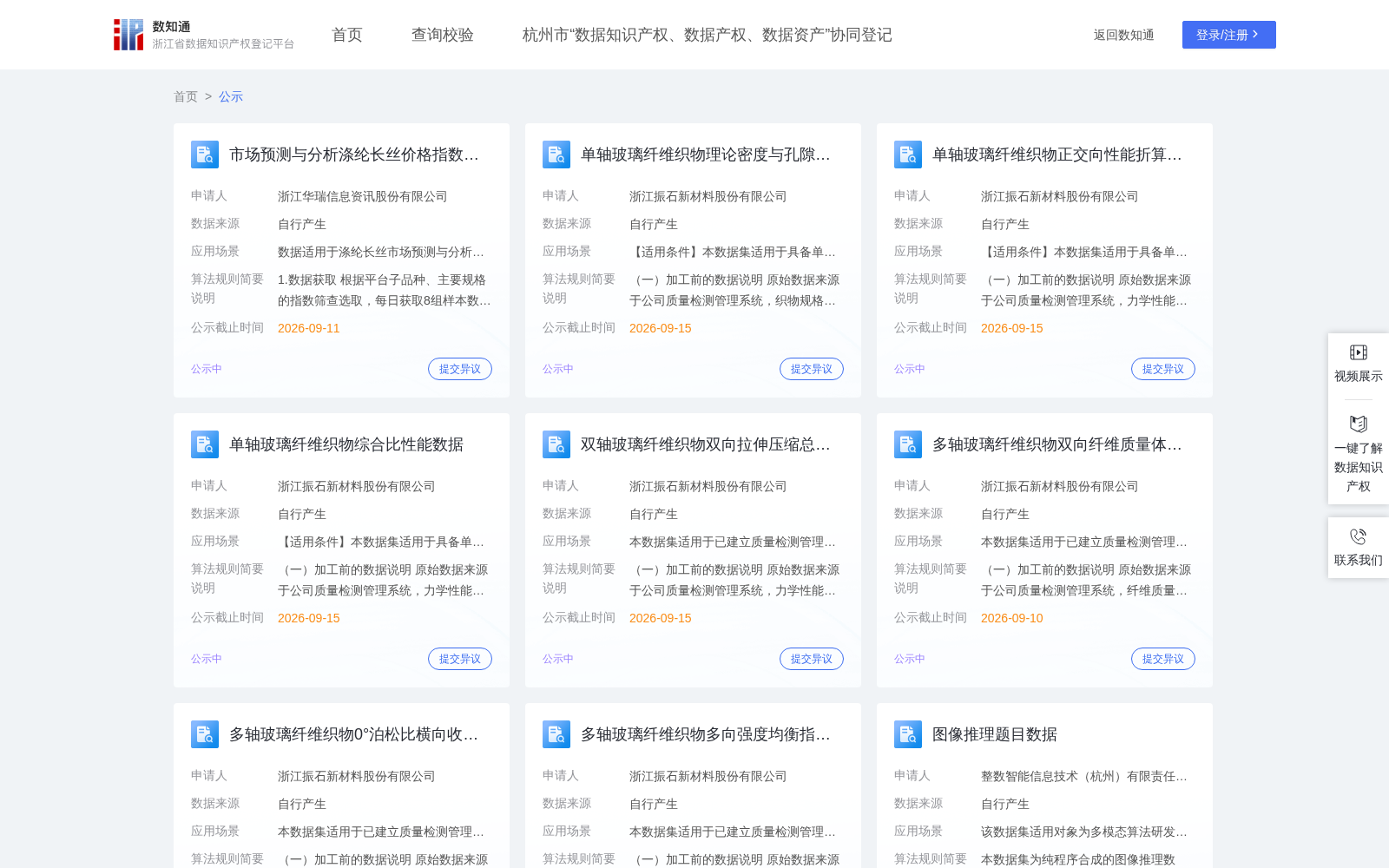Submit objection for 单轴玻璃纤维织物综合比性能数据 card
This screenshot has width=1389, height=868.
460,659
